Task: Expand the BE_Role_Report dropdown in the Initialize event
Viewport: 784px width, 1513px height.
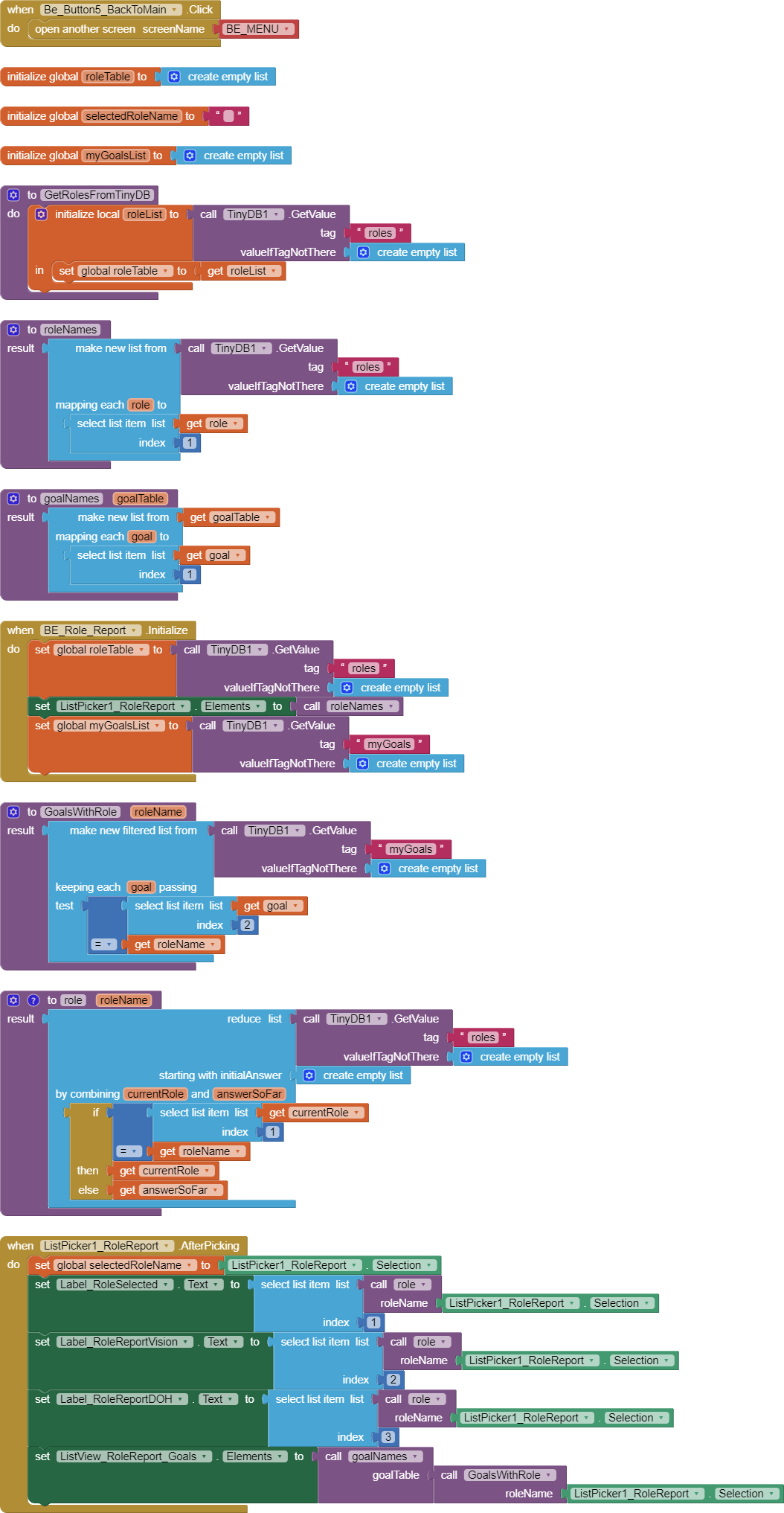Action: pyautogui.click(x=135, y=630)
